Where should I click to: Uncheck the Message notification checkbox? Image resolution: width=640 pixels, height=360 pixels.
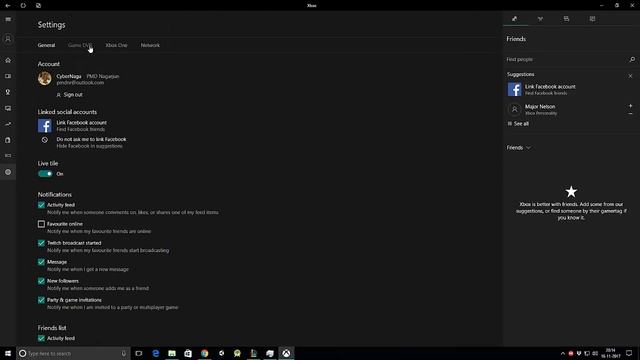(x=41, y=262)
